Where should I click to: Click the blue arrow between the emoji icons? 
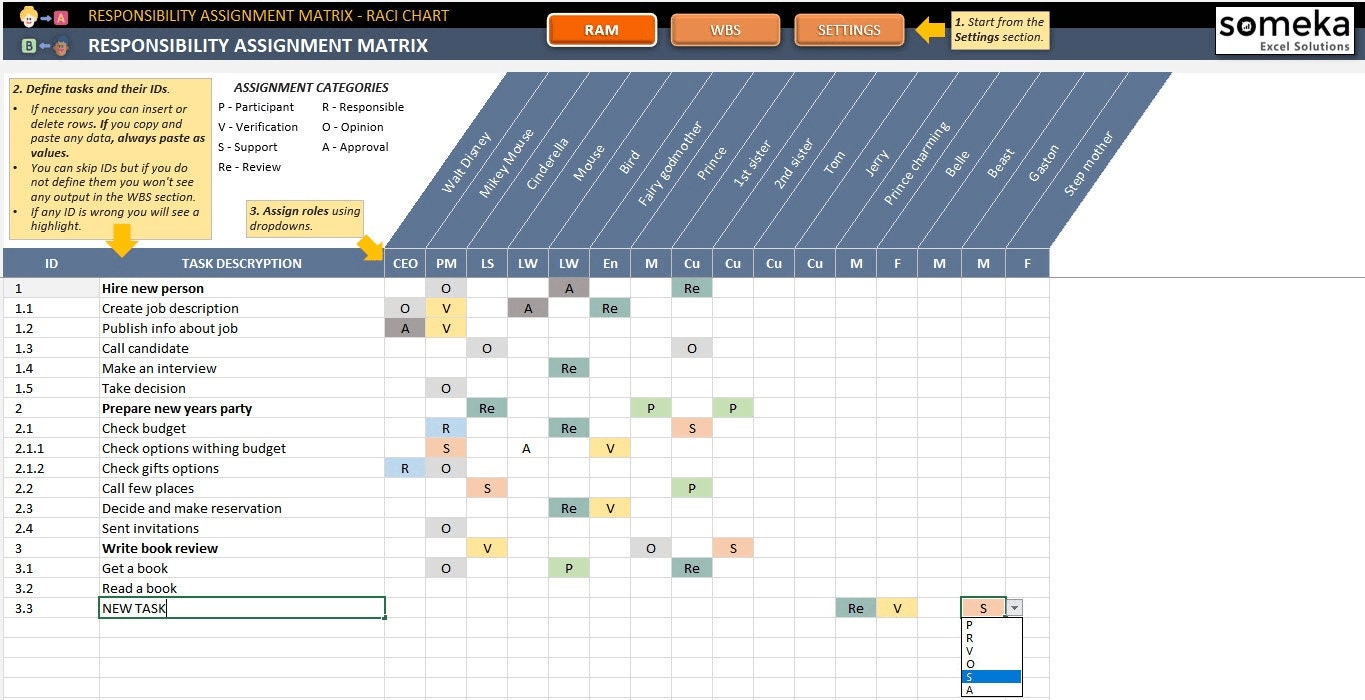(x=45, y=17)
